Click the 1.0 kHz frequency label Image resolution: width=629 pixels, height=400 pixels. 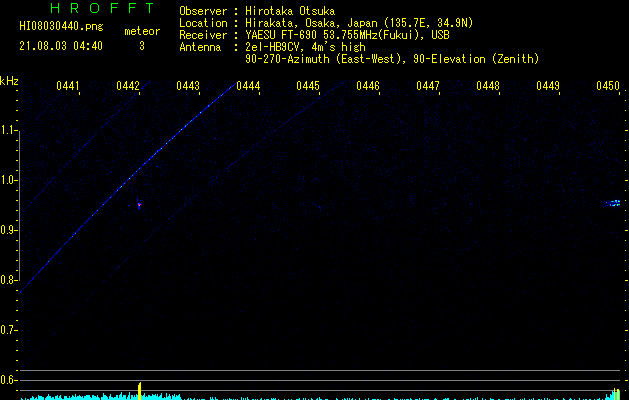click(x=8, y=180)
